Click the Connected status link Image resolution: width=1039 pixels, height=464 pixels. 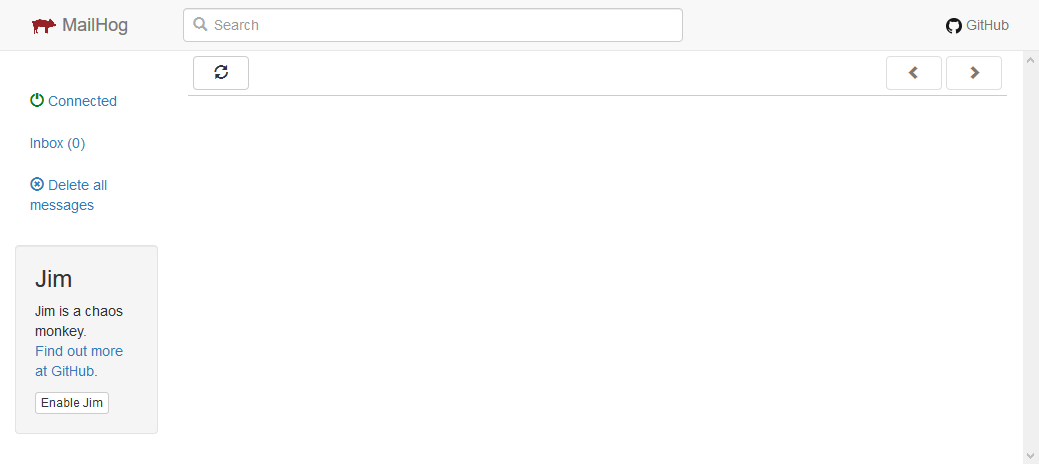pyautogui.click(x=74, y=101)
